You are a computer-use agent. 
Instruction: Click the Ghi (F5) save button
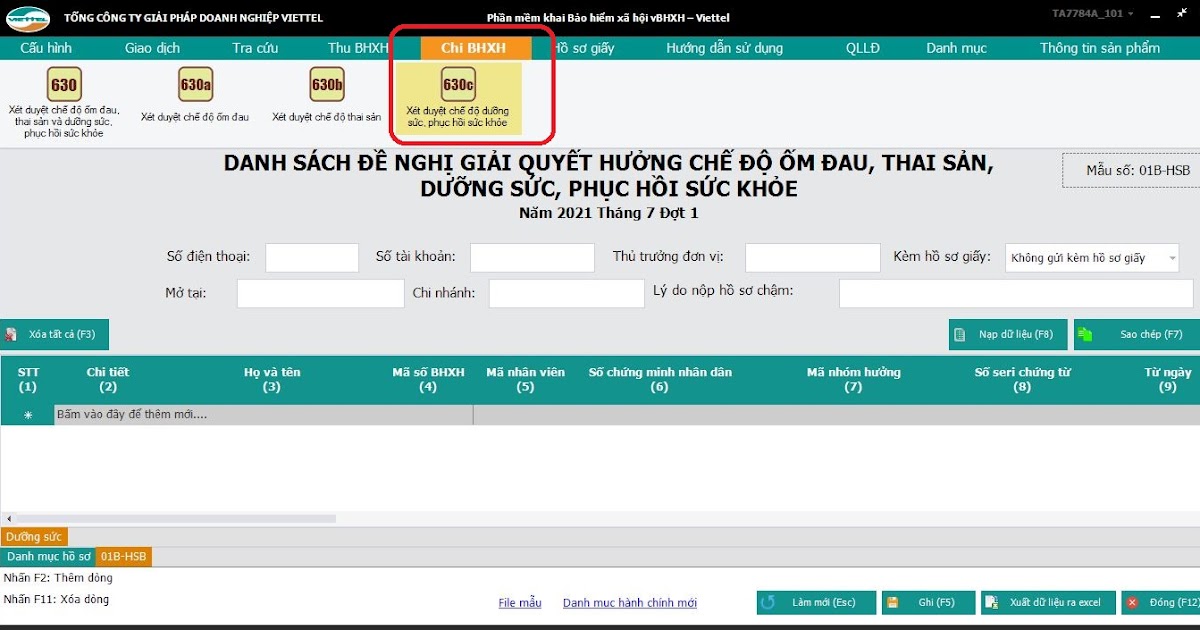927,602
